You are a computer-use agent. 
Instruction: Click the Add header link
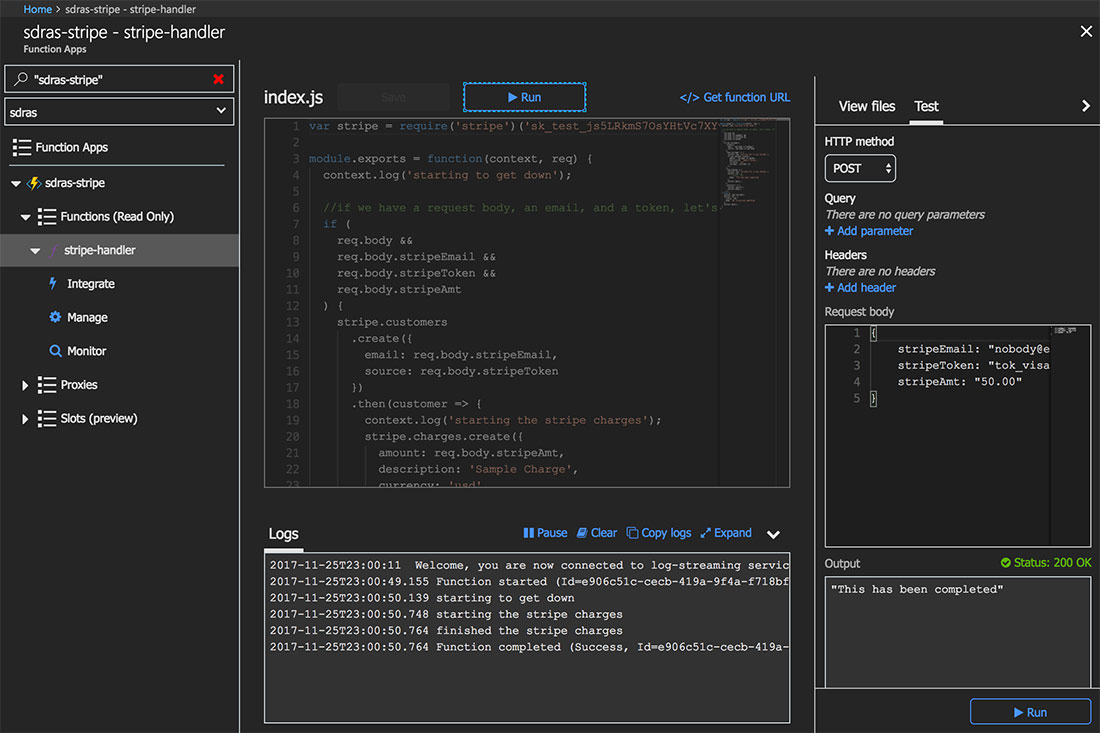[x=866, y=288]
